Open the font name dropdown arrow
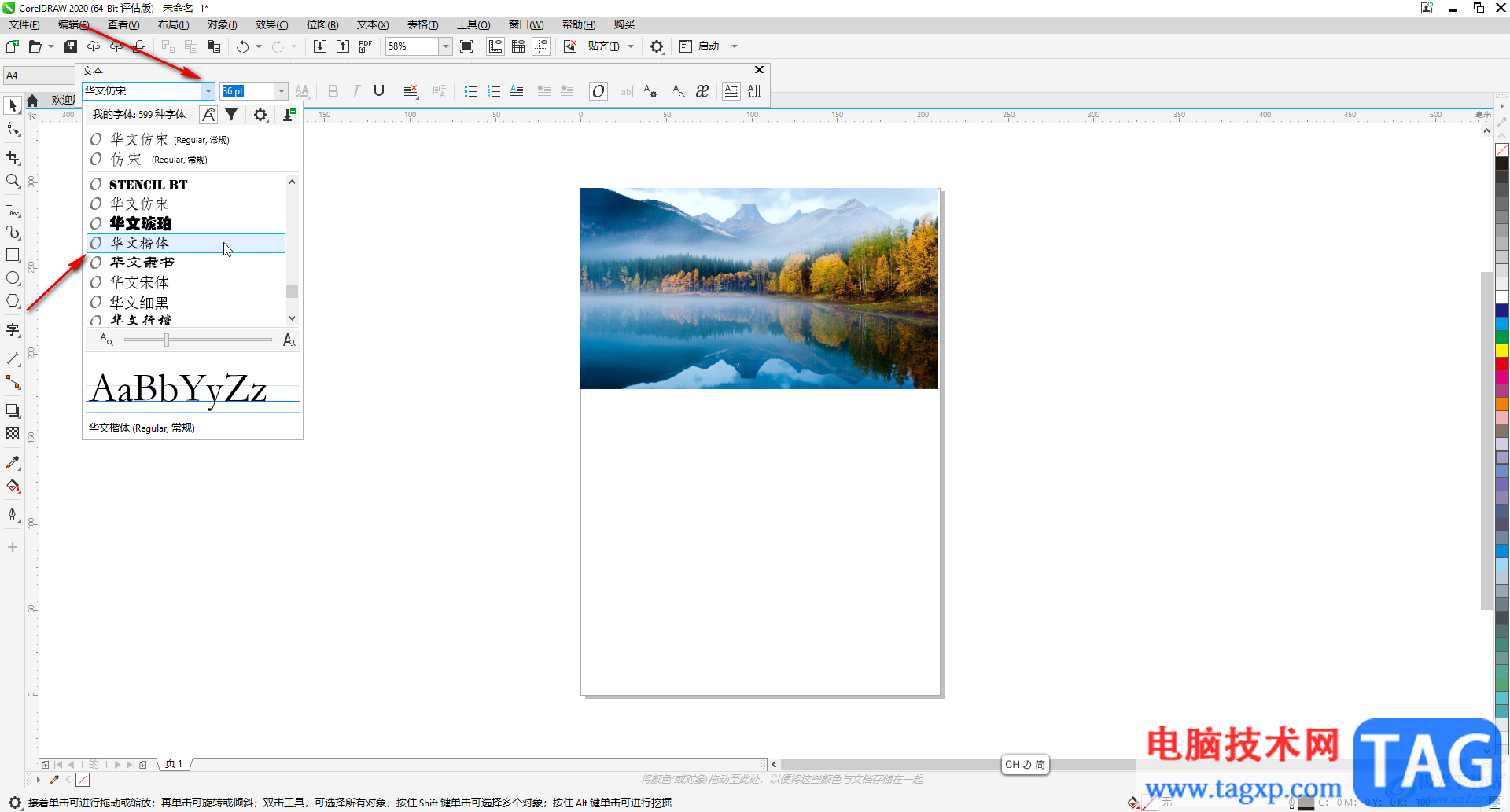Viewport: 1510px width, 812px height. (x=208, y=91)
